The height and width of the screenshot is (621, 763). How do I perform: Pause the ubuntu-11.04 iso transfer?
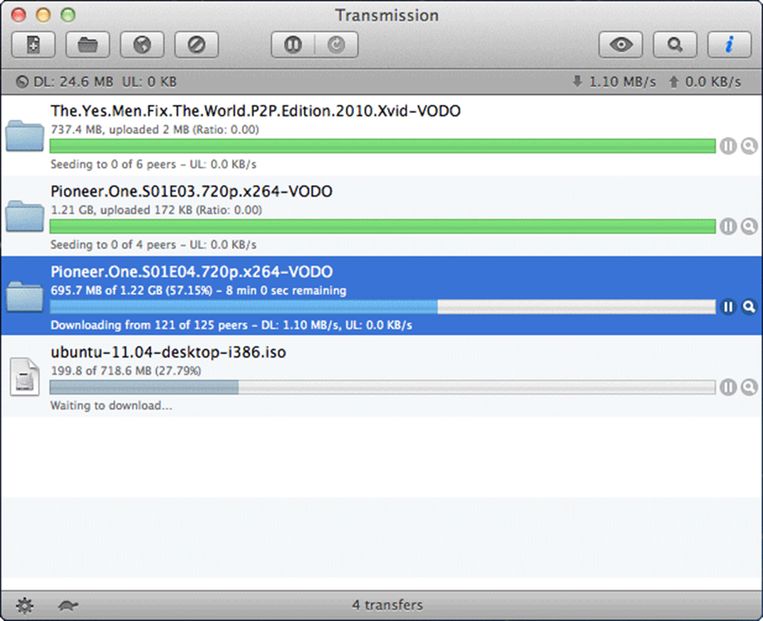[728, 387]
